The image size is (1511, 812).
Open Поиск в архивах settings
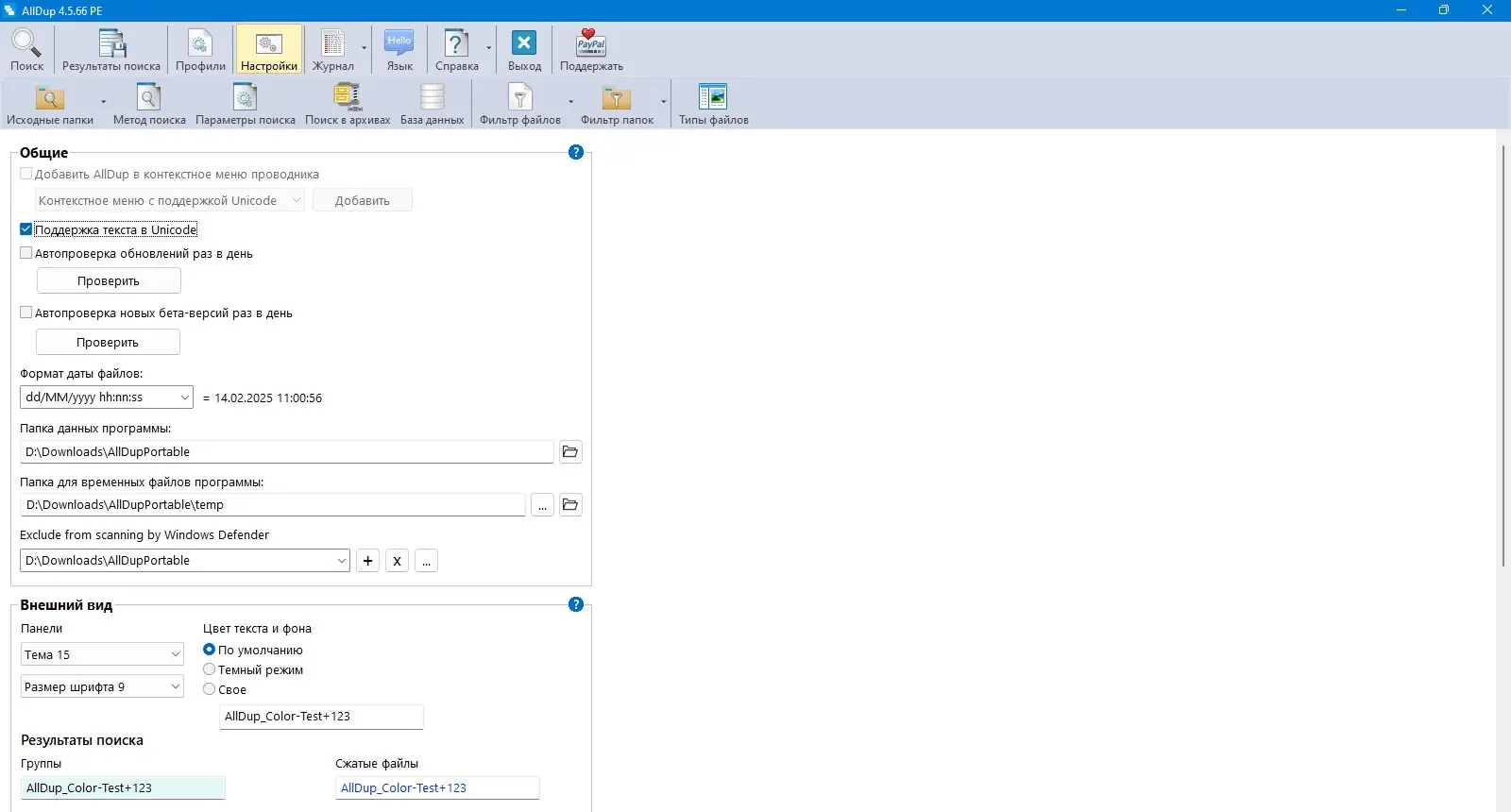(348, 104)
